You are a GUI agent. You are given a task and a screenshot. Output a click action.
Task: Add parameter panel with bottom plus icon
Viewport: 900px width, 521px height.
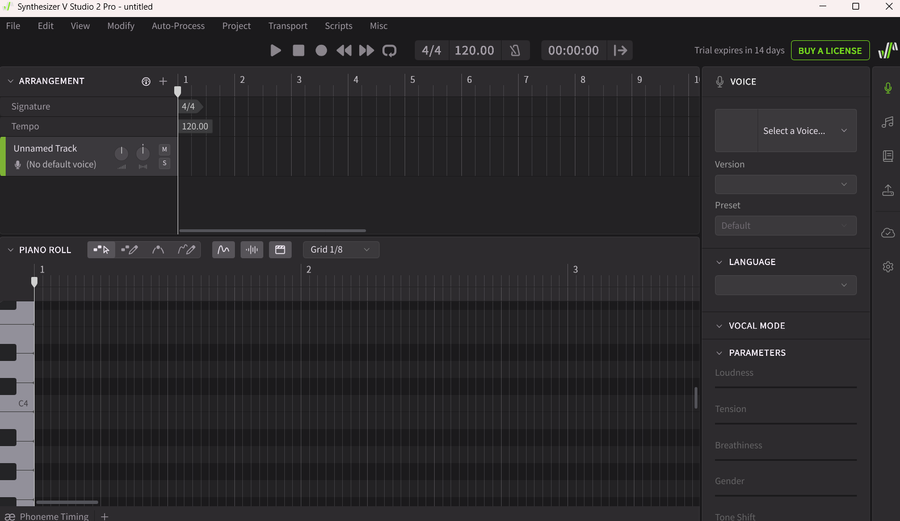click(104, 516)
